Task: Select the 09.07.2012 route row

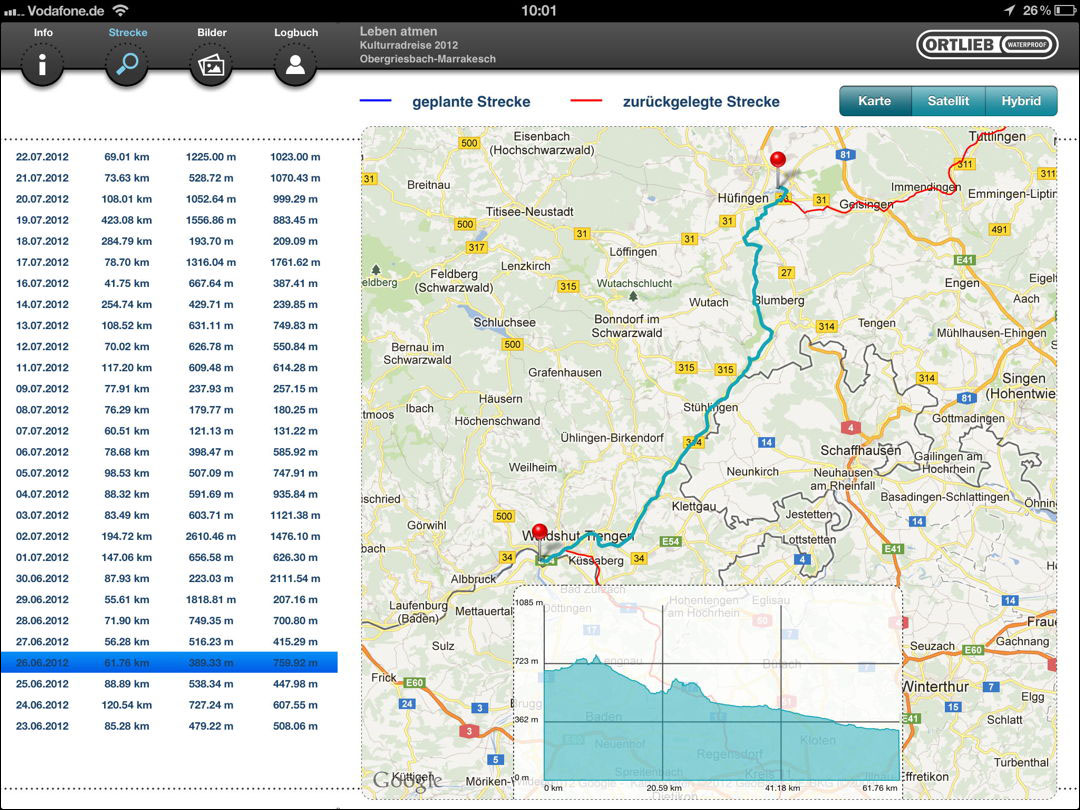Action: point(169,388)
